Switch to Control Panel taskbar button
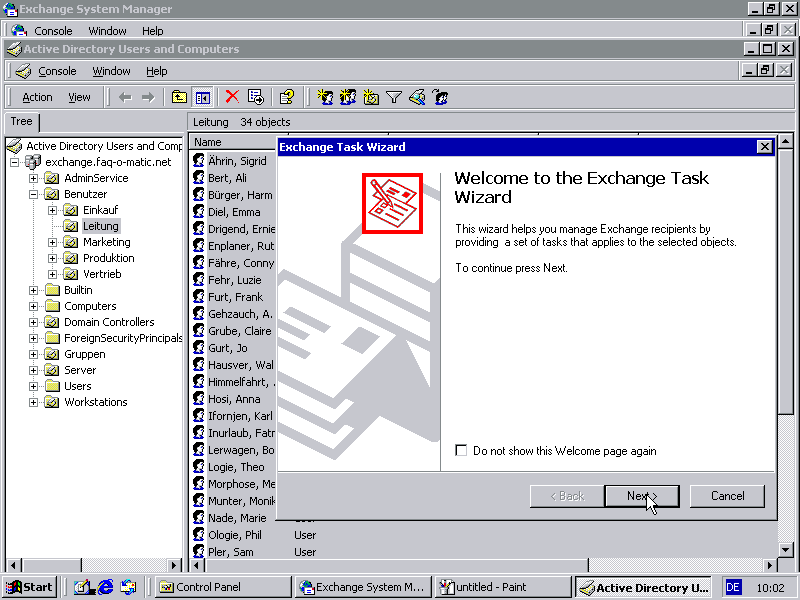The width and height of the screenshot is (800, 600). (222, 587)
